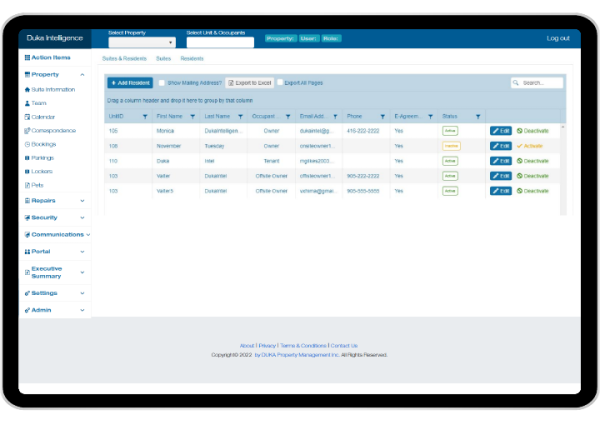The height and width of the screenshot is (425, 600).
Task: Edit the Duka Intel row
Action: [501, 161]
